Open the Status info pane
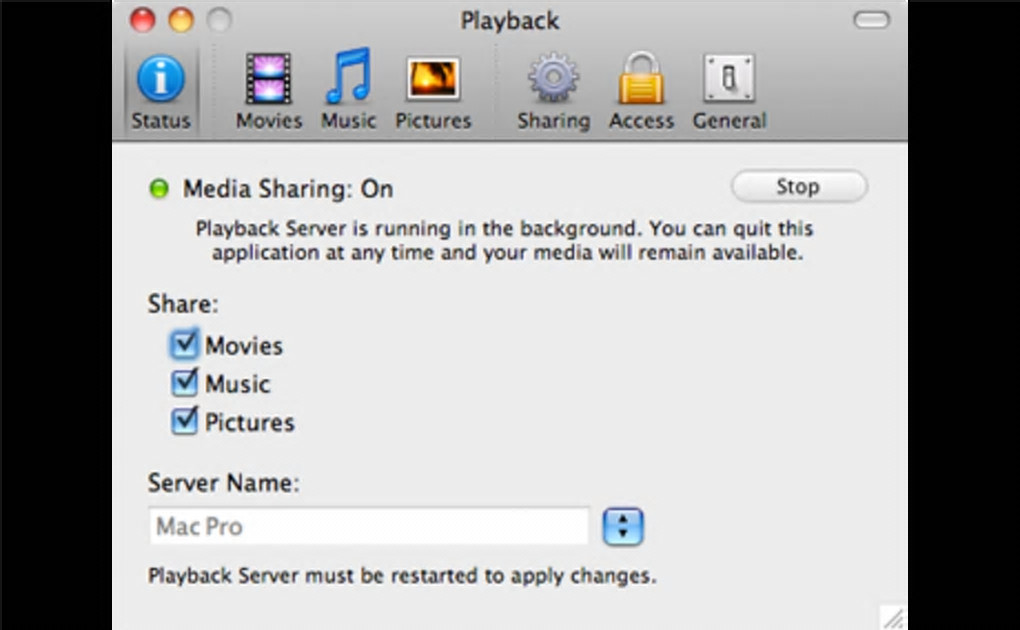The image size is (1020, 630). coord(160,91)
